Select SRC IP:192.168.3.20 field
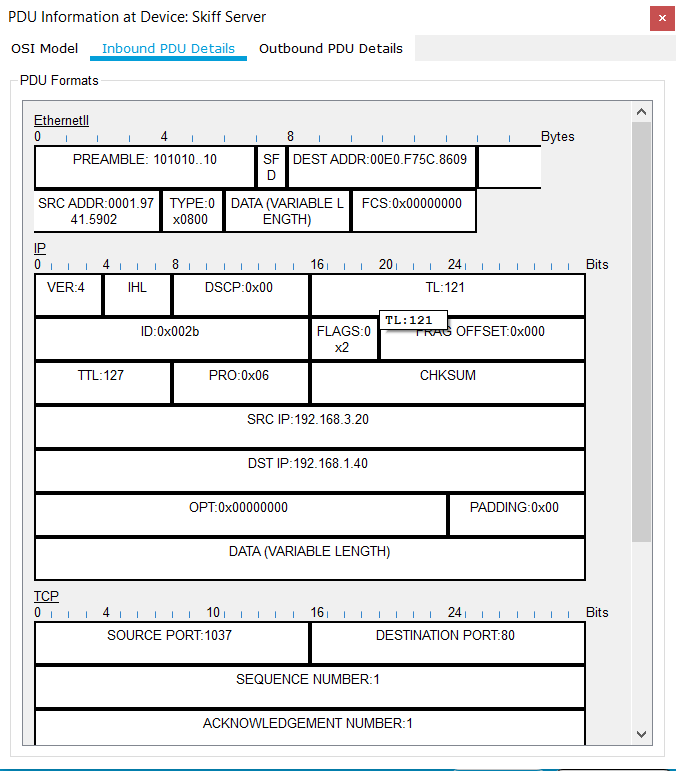The width and height of the screenshot is (676, 771). point(310,427)
